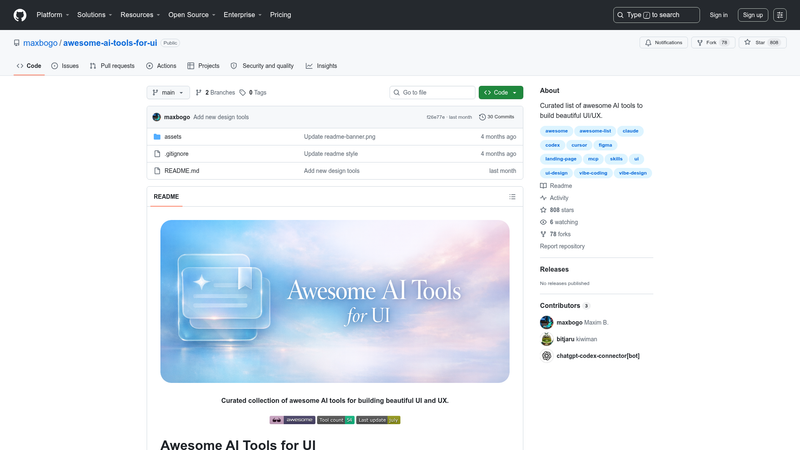Open the green Code dropdown button
This screenshot has height=450, width=800.
point(501,92)
